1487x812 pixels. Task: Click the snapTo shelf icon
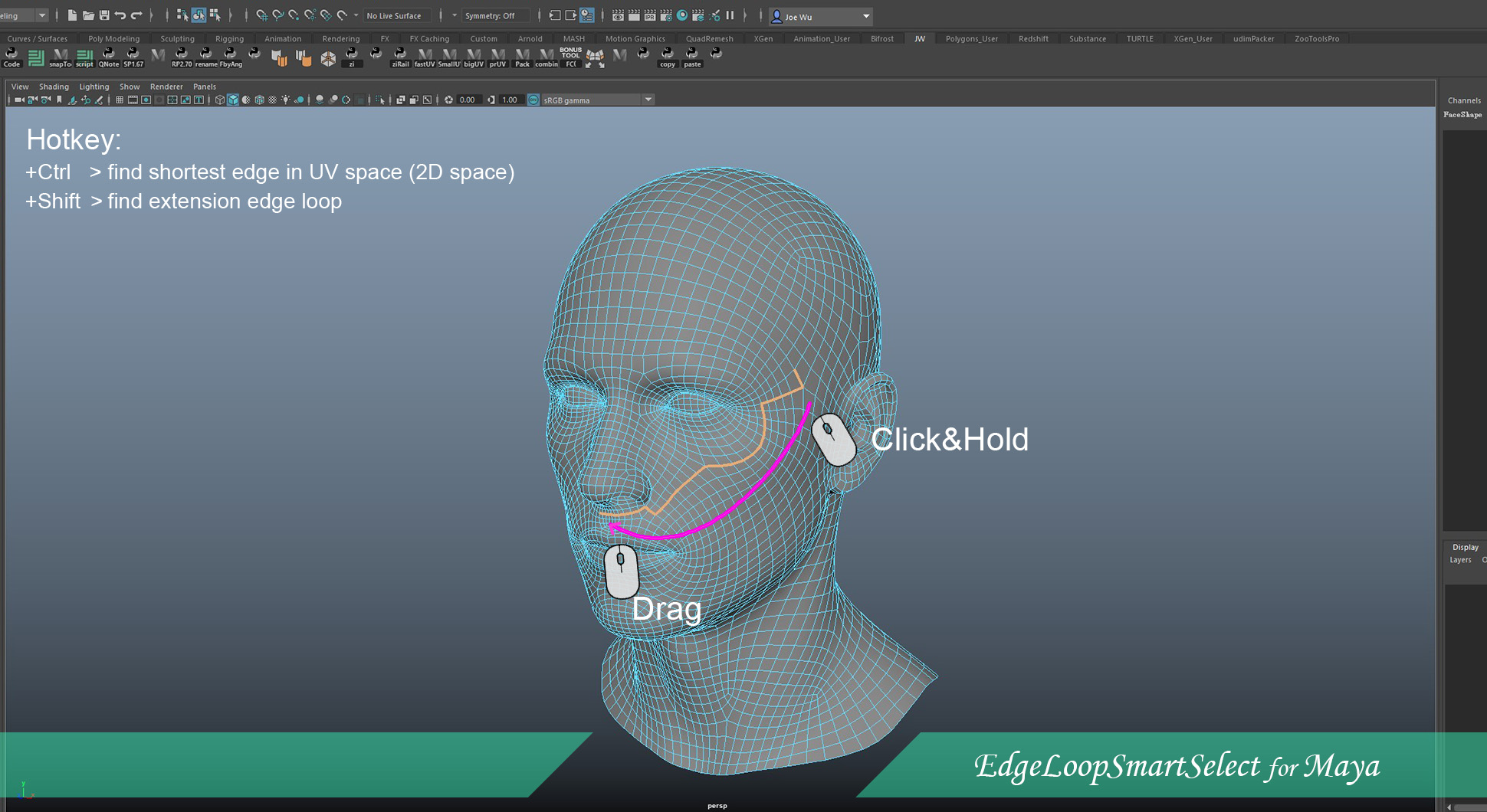(x=60, y=57)
